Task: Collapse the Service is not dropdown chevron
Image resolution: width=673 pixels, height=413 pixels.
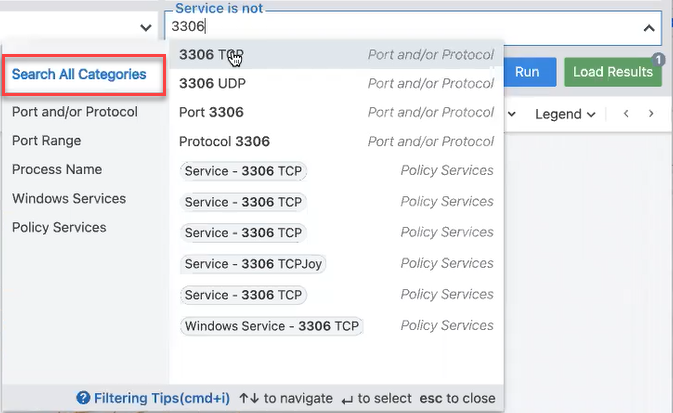Action: pos(648,30)
